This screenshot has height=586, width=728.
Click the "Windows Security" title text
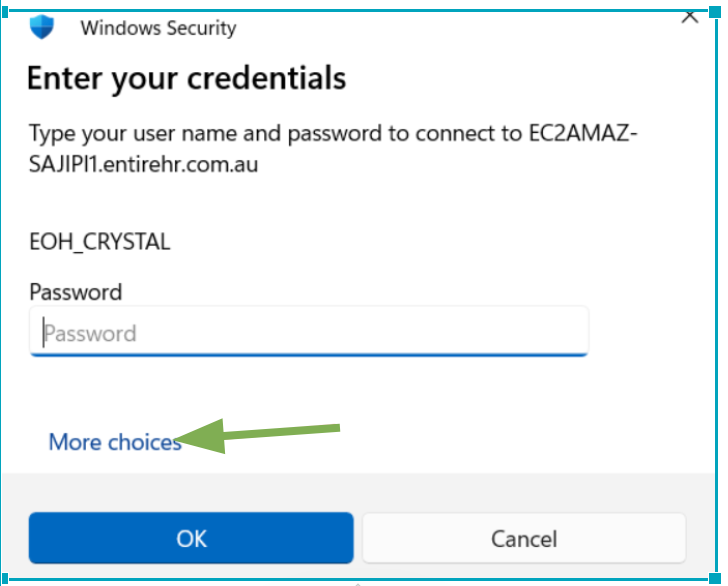158,28
